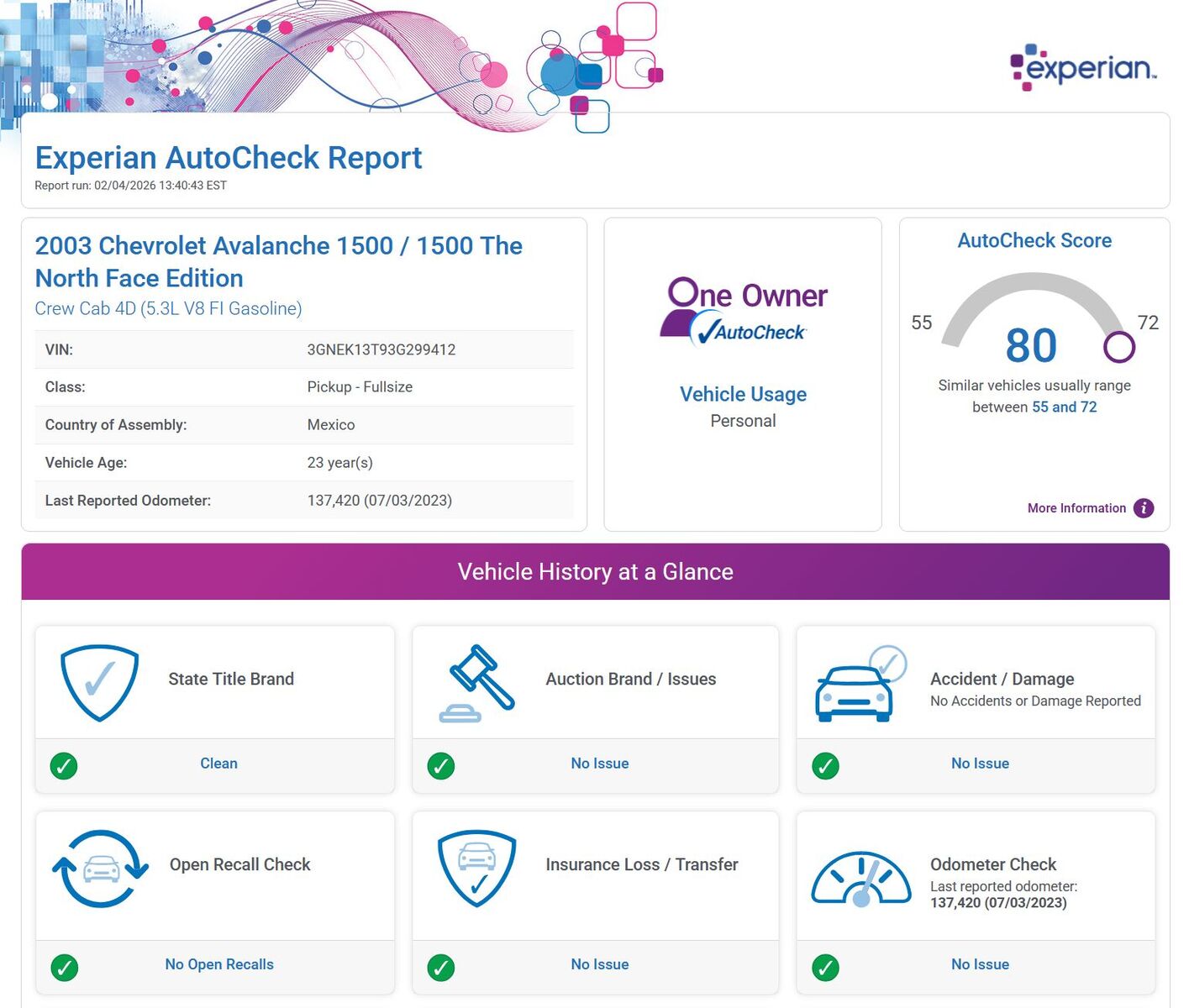Screen dimensions: 1189x1008
Task: Click the purple AutoCheck score gauge marker
Action: click(1118, 346)
